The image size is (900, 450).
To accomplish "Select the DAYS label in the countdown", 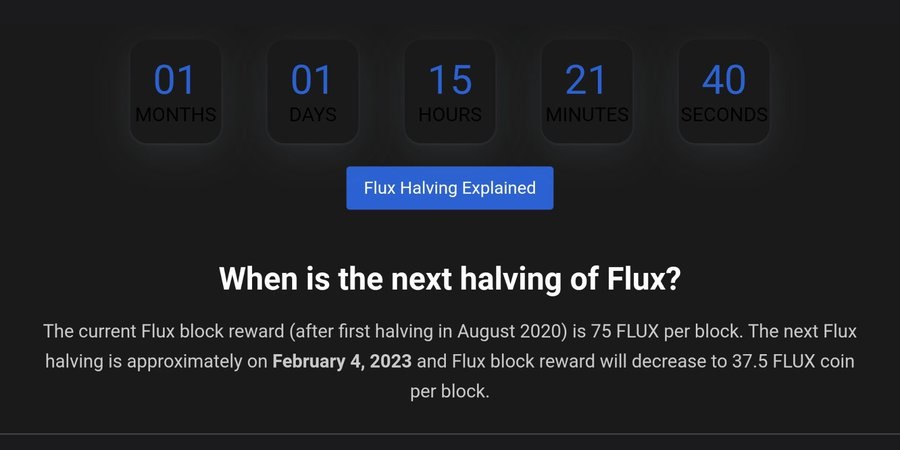I will [x=312, y=115].
